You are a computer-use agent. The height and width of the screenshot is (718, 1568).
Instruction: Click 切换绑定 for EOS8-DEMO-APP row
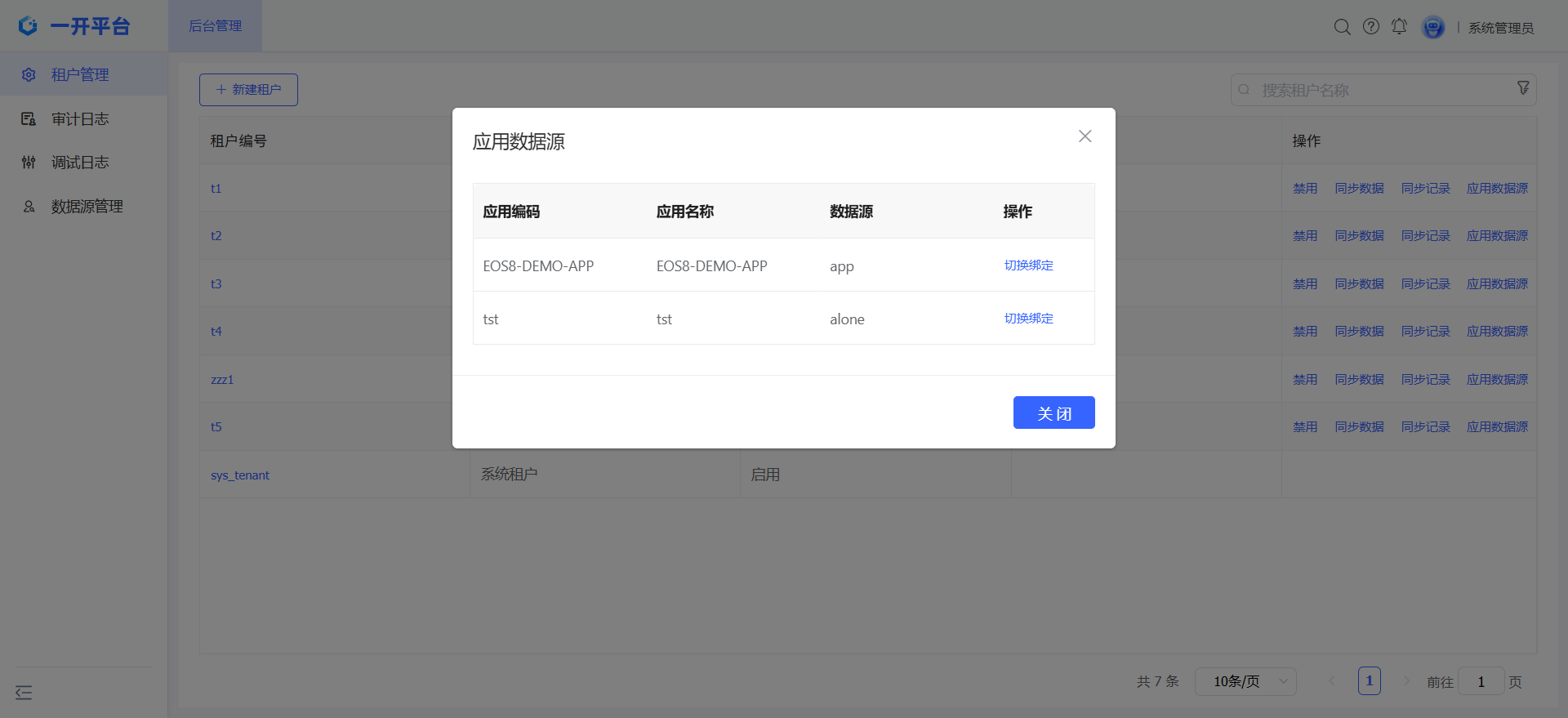tap(1028, 265)
